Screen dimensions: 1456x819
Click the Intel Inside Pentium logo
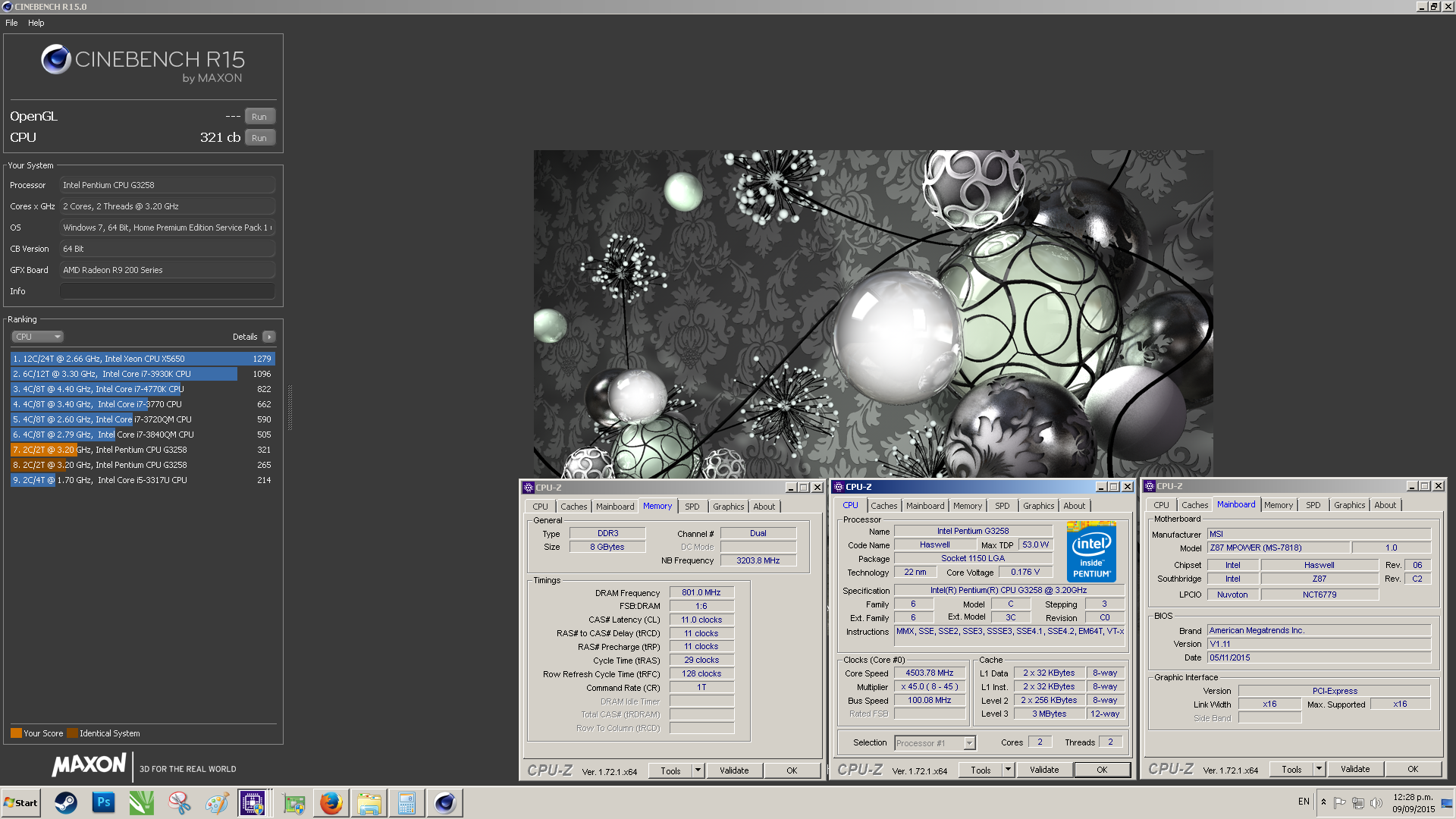[1091, 552]
